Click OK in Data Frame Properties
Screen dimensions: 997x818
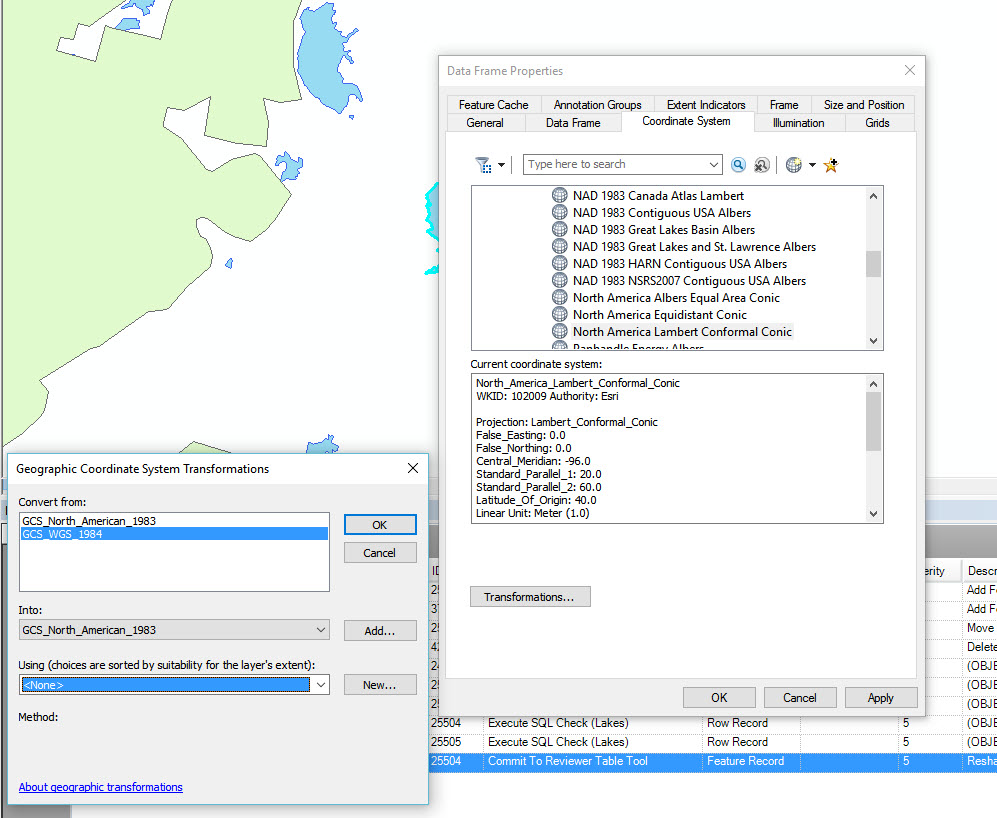coord(719,698)
